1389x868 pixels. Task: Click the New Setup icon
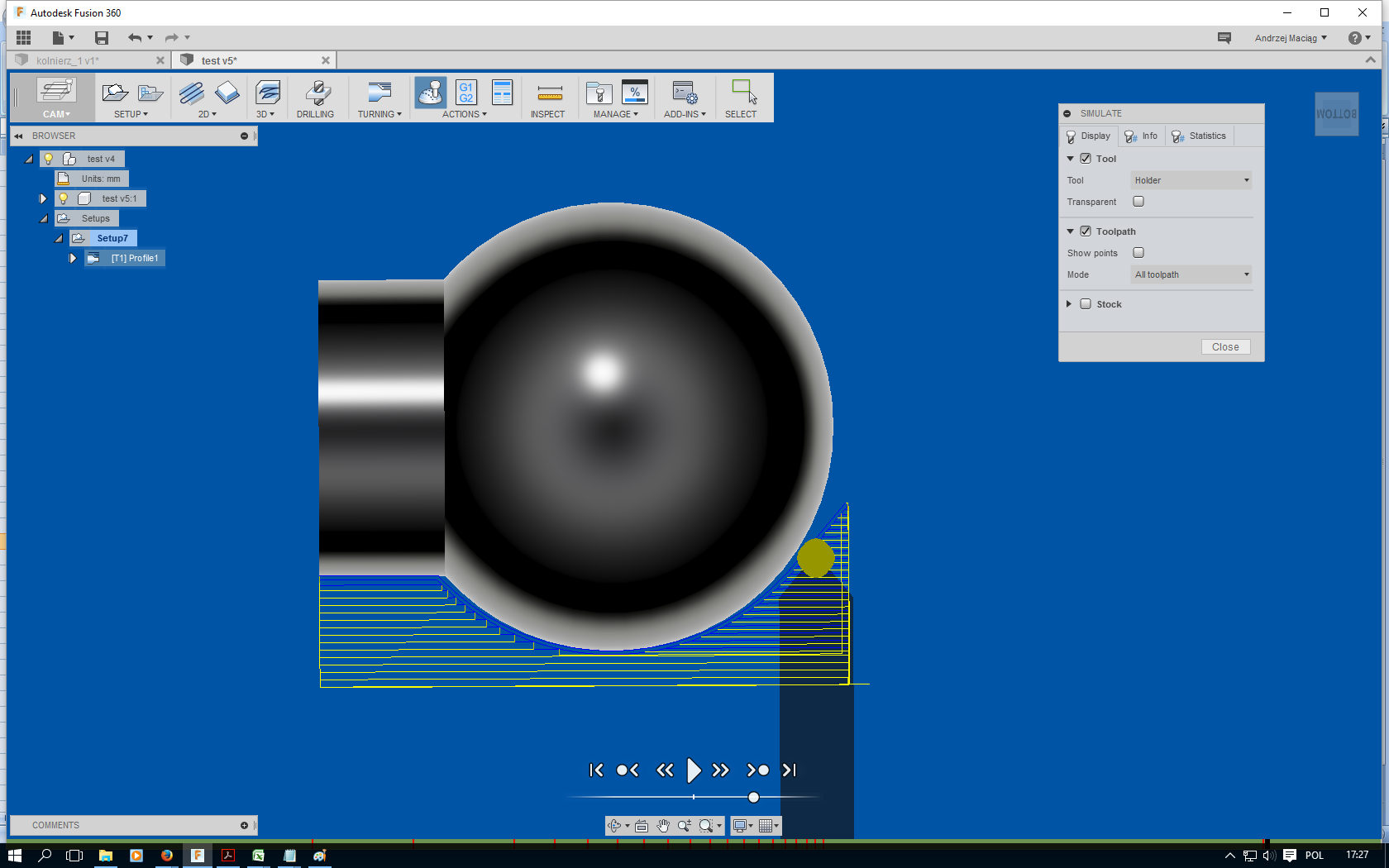point(115,93)
